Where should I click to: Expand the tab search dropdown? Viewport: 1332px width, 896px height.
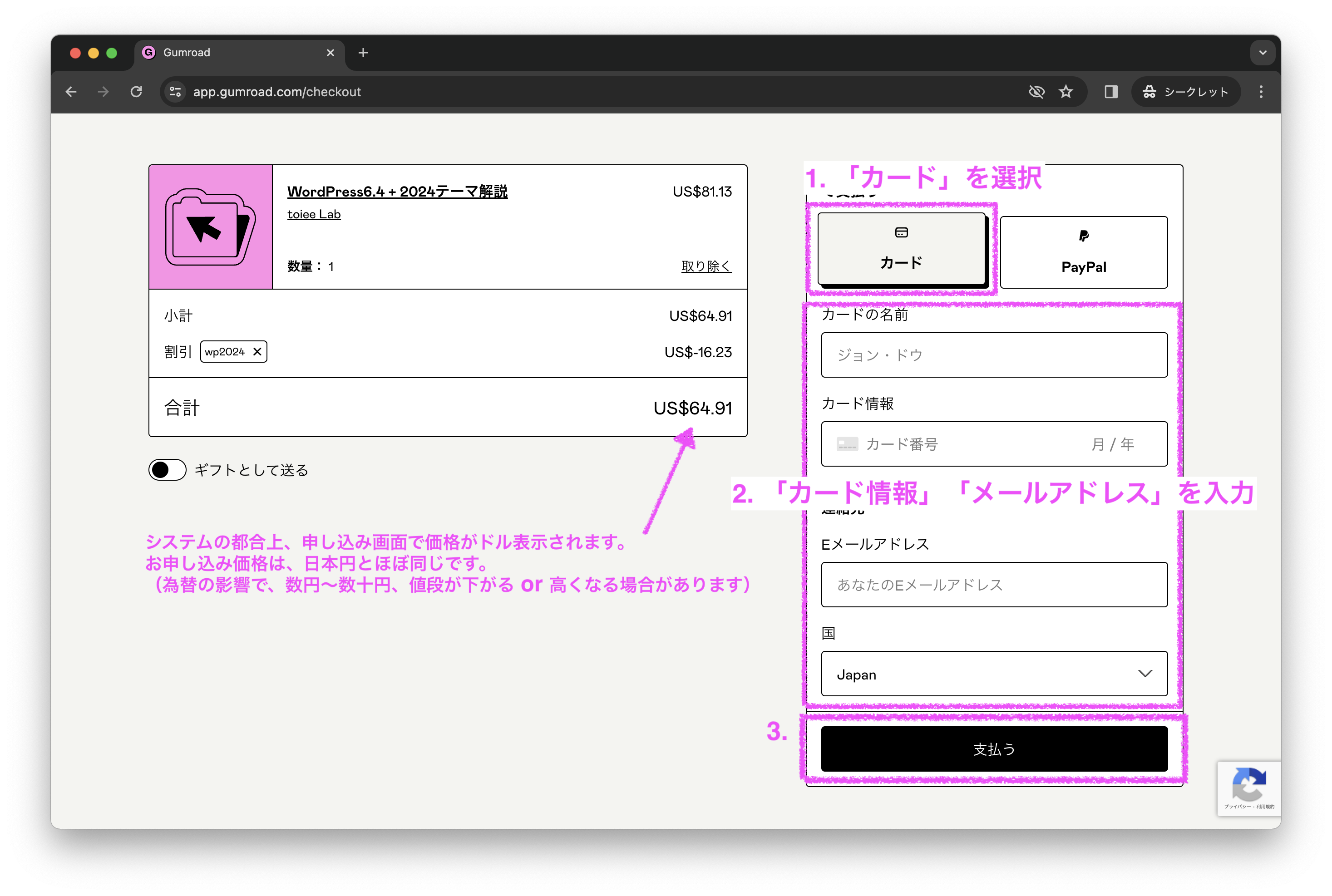1263,53
